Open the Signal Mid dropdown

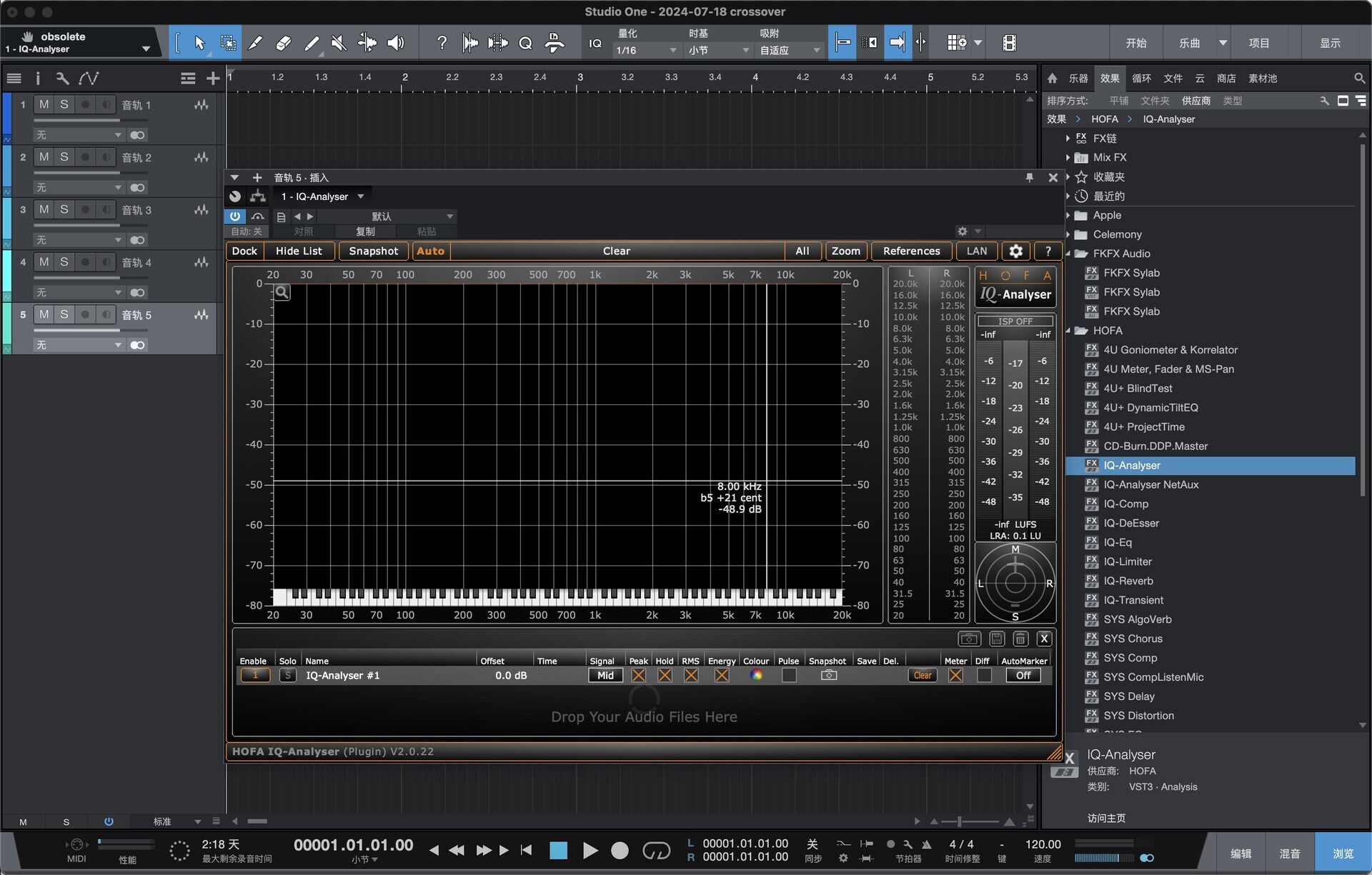click(x=605, y=675)
